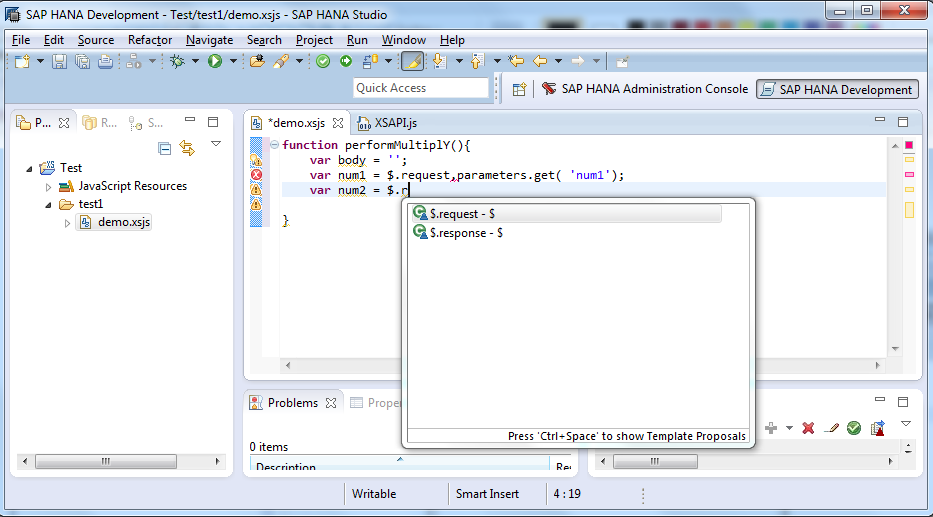Open the Run button dropdown arrow
The image size is (933, 517).
pos(233,62)
